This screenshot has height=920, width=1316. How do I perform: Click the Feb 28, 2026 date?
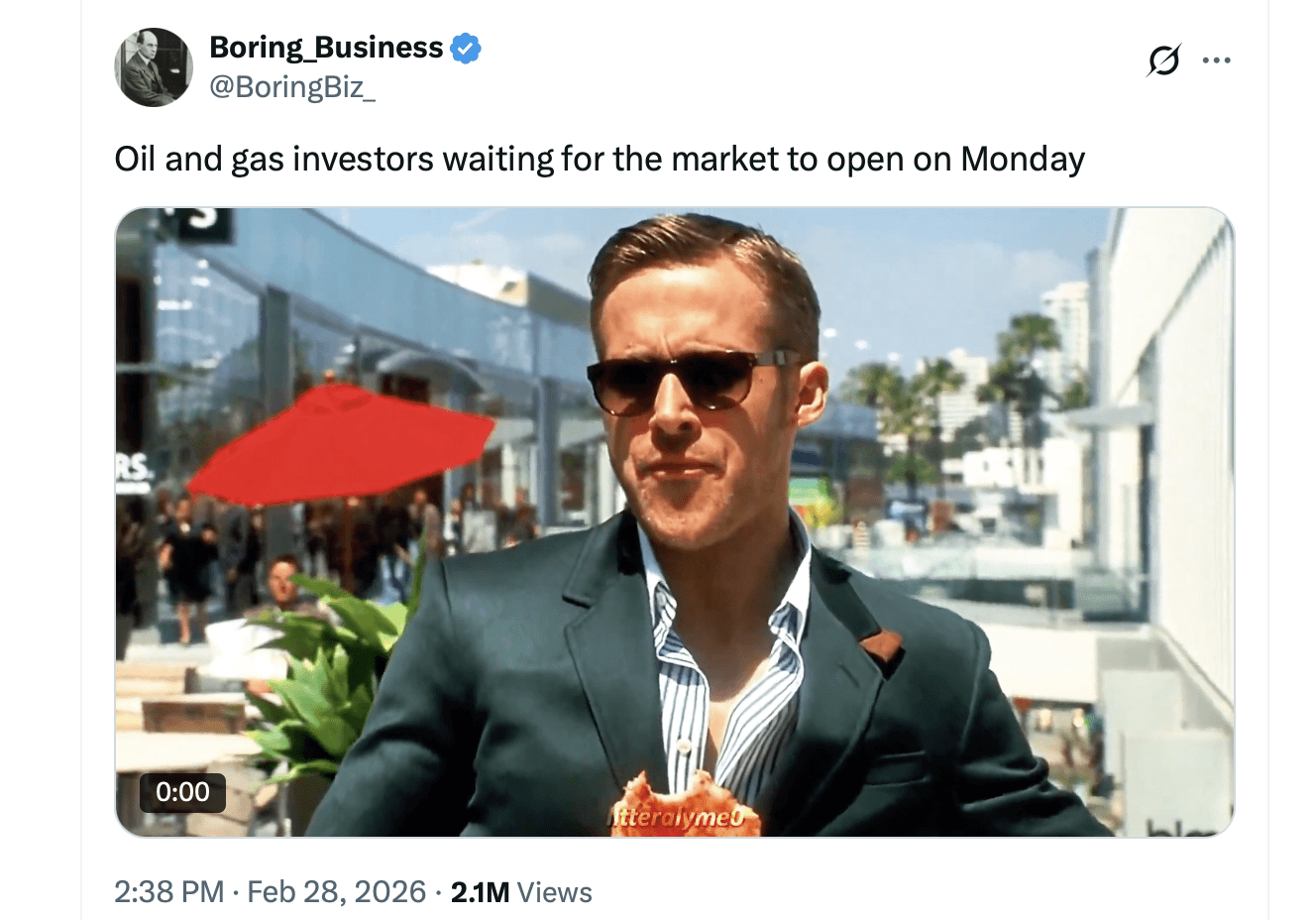[x=336, y=892]
